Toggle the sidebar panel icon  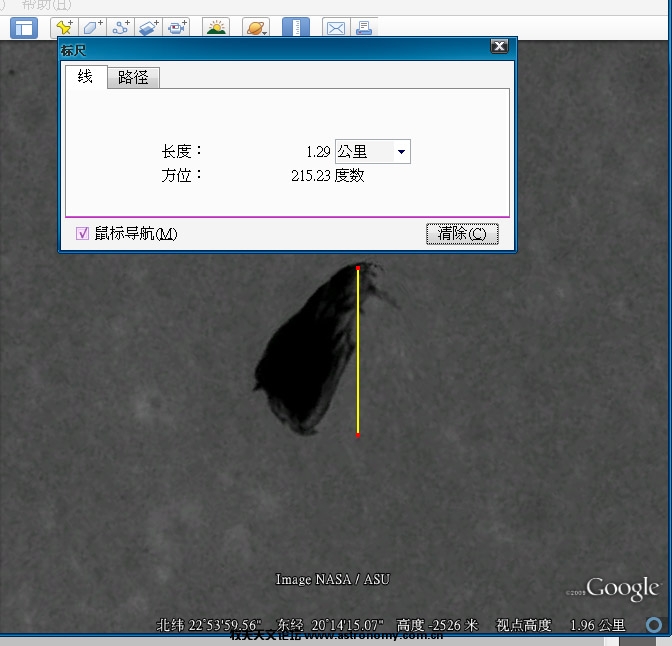[x=23, y=28]
